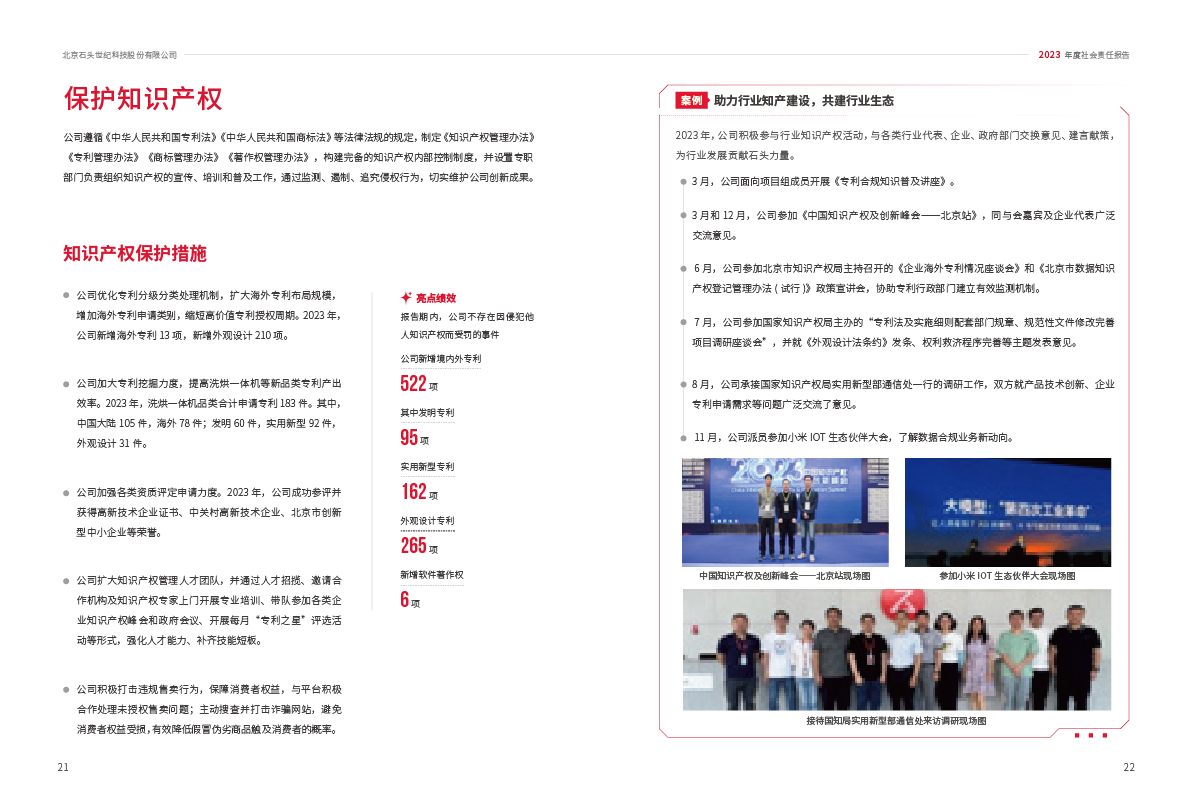1192x809 pixels.
Task: Click the 实用新型专利 number 162
Action: coord(413,491)
